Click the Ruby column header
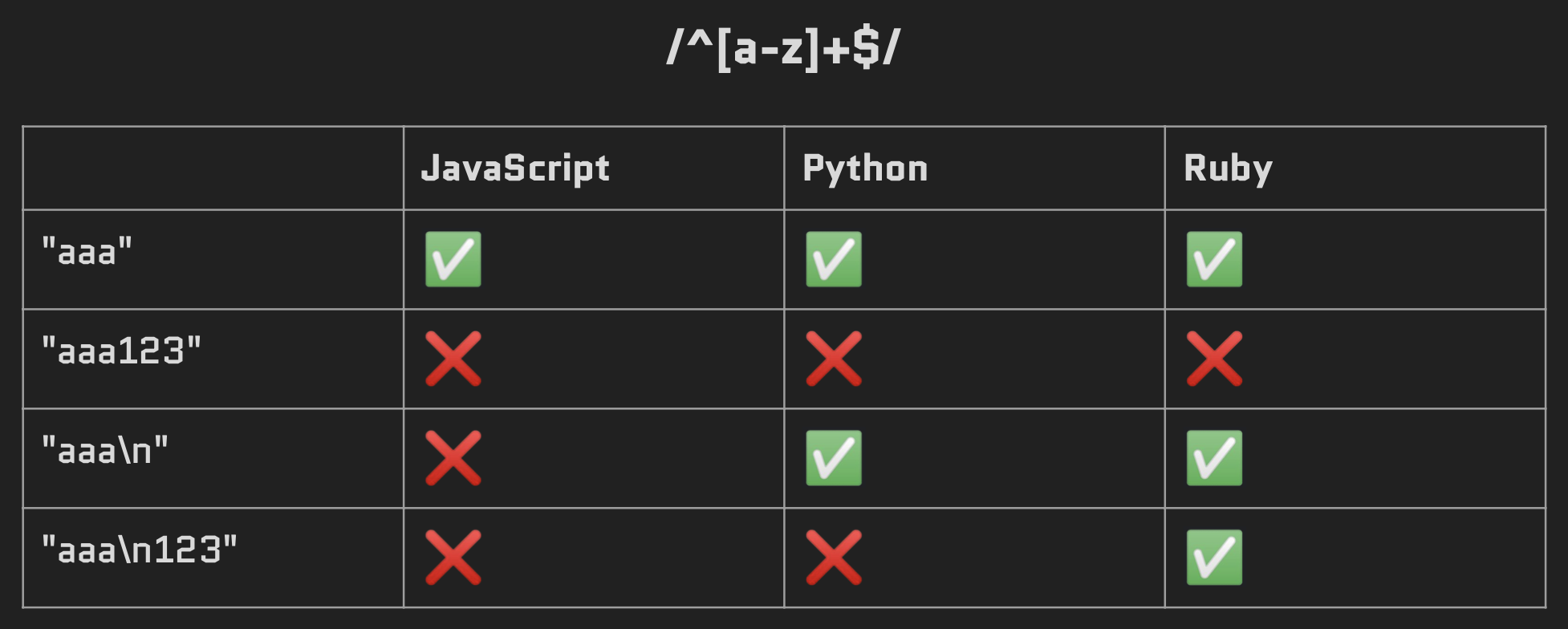Image resolution: width=1568 pixels, height=629 pixels. tap(1228, 168)
